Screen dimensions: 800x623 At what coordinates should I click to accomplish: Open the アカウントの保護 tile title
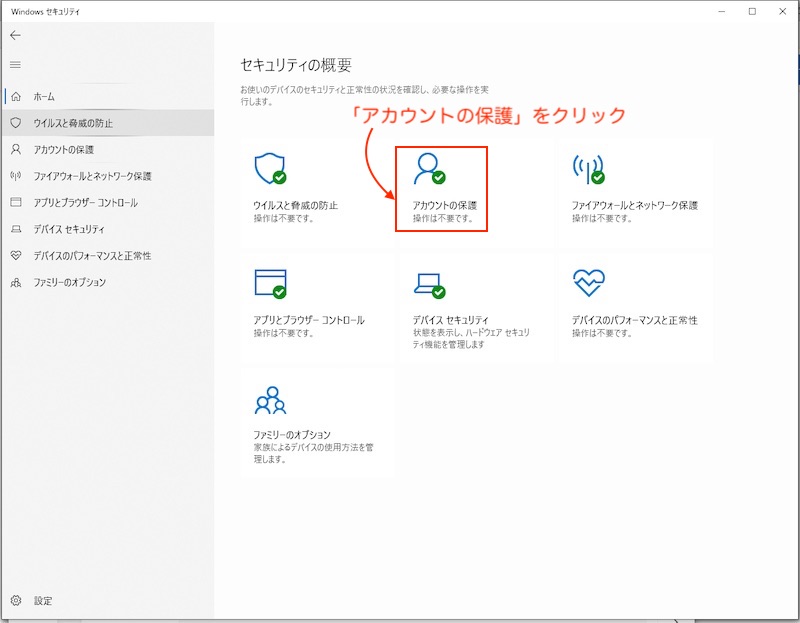444,205
